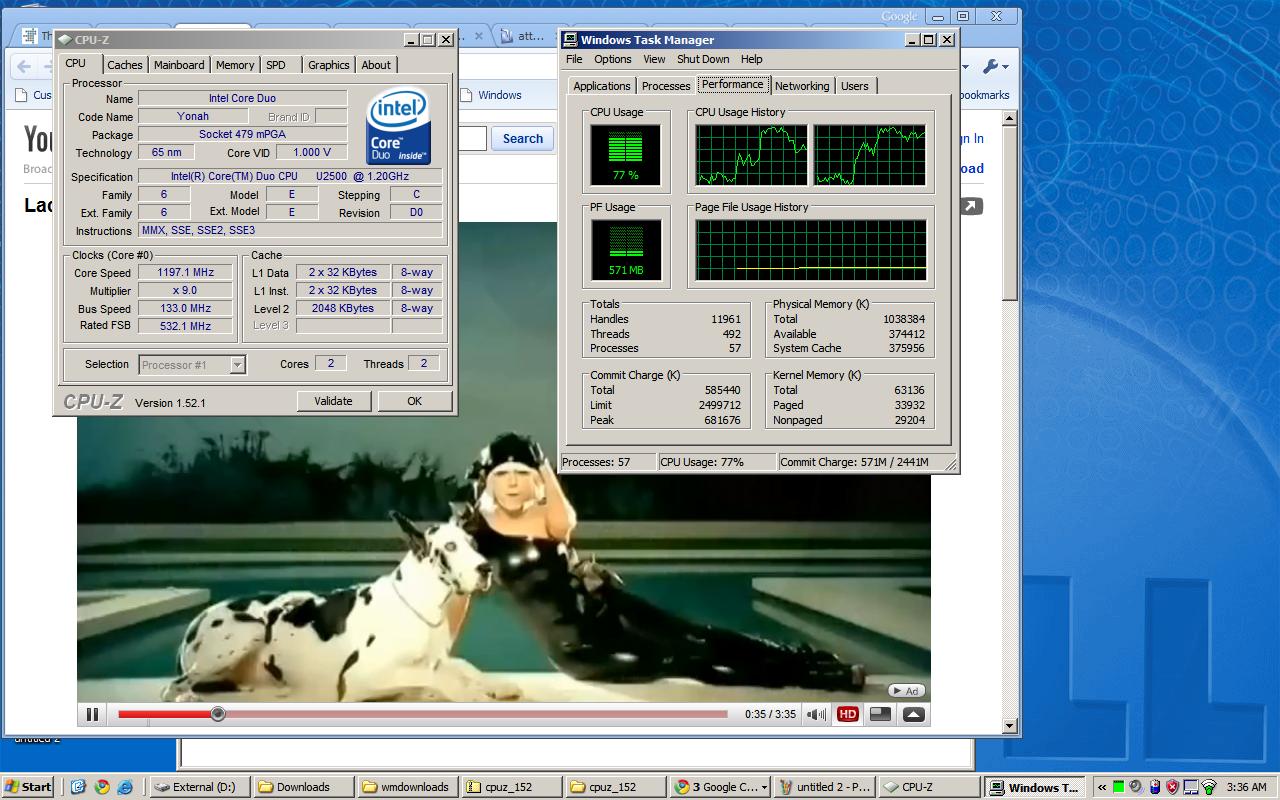Open the Options menu in Task Manager
This screenshot has width=1280, height=800.
pyautogui.click(x=613, y=59)
